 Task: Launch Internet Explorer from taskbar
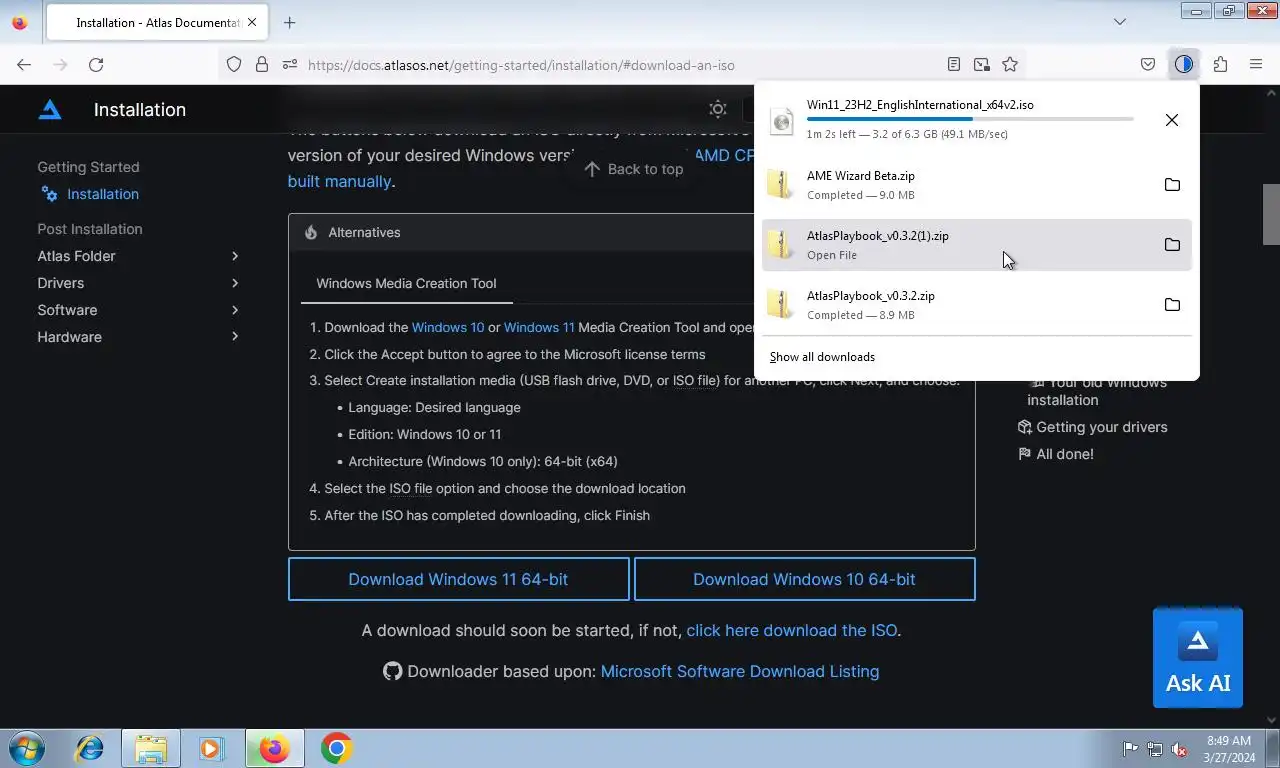coord(90,748)
